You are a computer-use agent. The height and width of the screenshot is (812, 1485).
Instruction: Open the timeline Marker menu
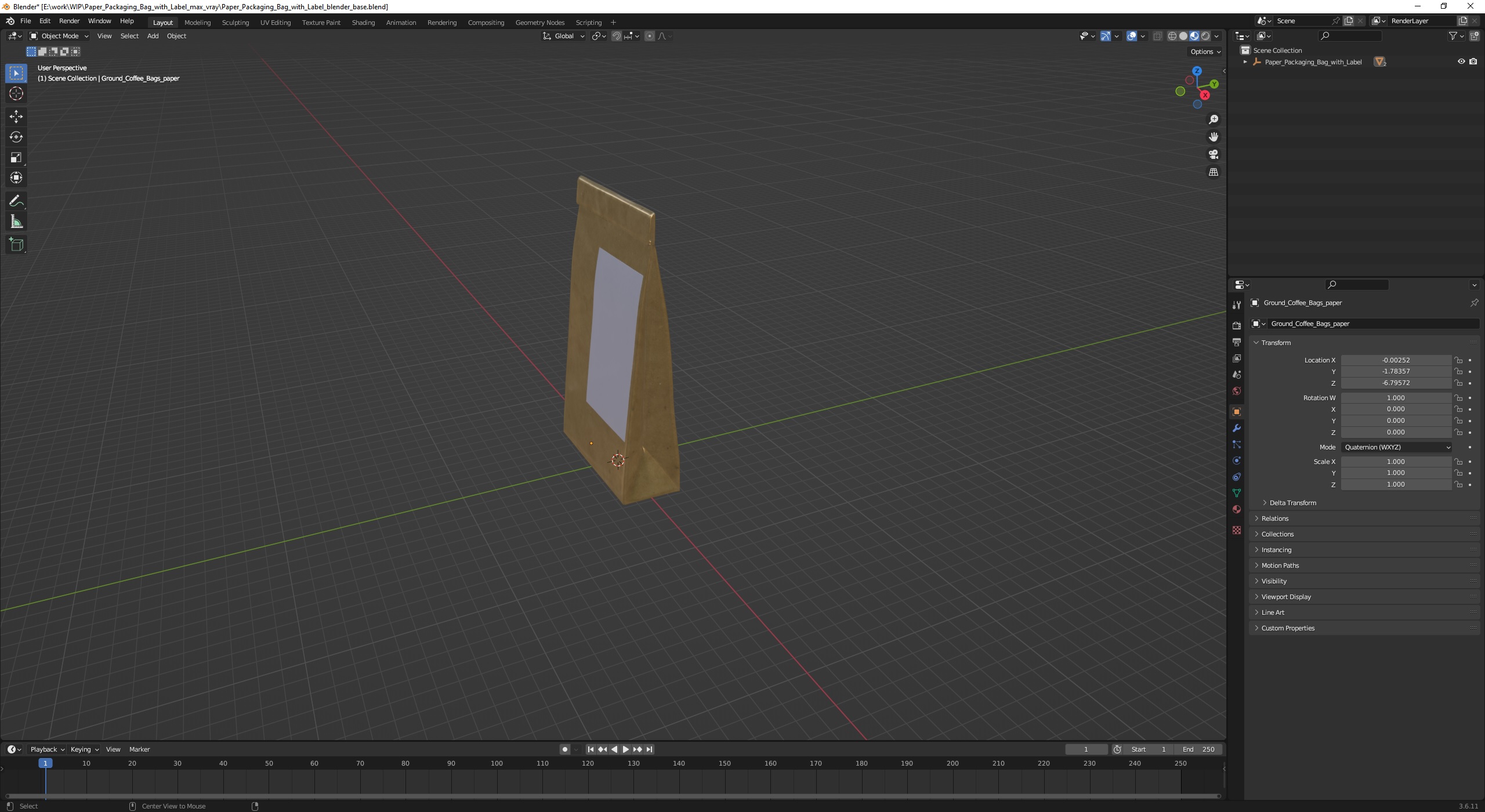[x=139, y=749]
